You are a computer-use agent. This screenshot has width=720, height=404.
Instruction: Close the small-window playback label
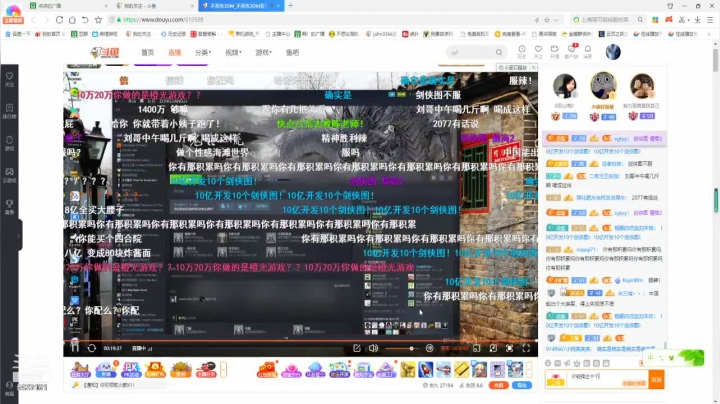534,67
